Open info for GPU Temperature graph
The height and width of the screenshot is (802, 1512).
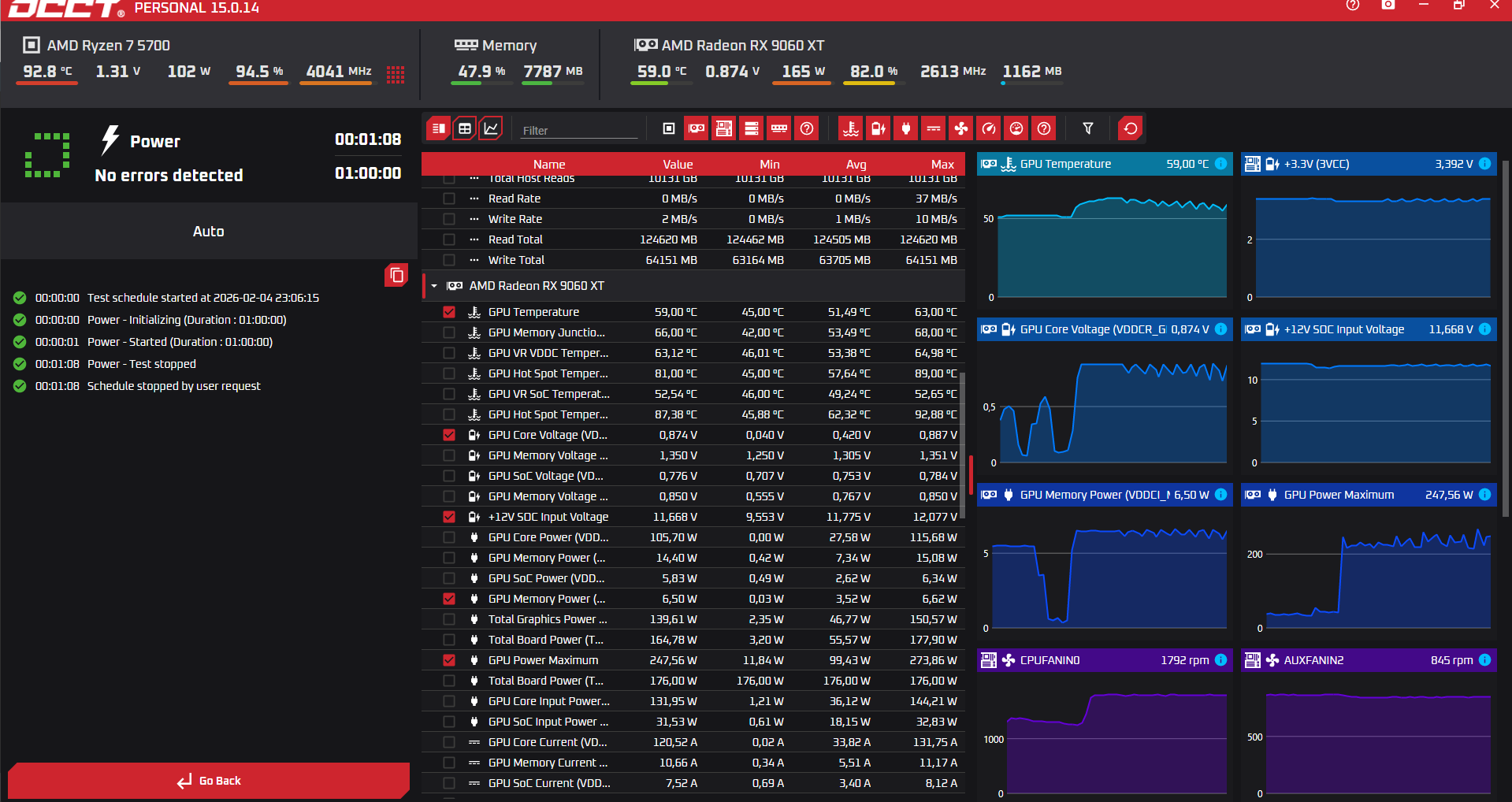[1220, 164]
